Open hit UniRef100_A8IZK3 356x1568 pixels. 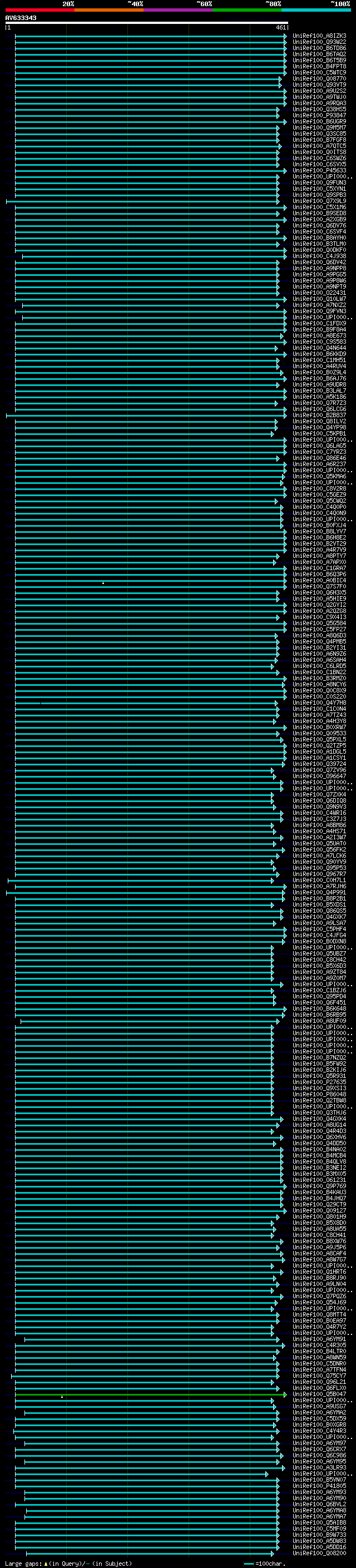(319, 36)
